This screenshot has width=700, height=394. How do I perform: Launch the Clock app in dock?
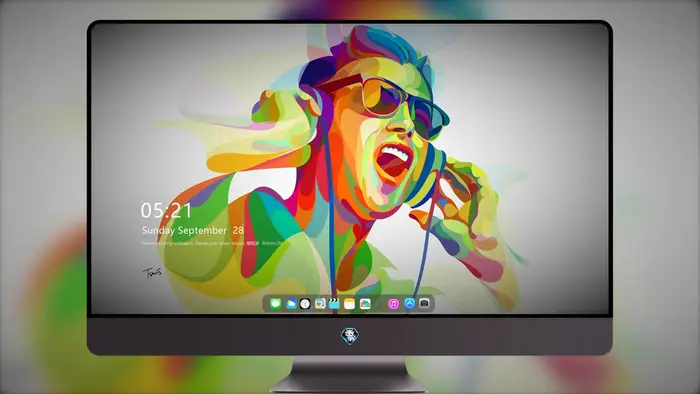[305, 304]
